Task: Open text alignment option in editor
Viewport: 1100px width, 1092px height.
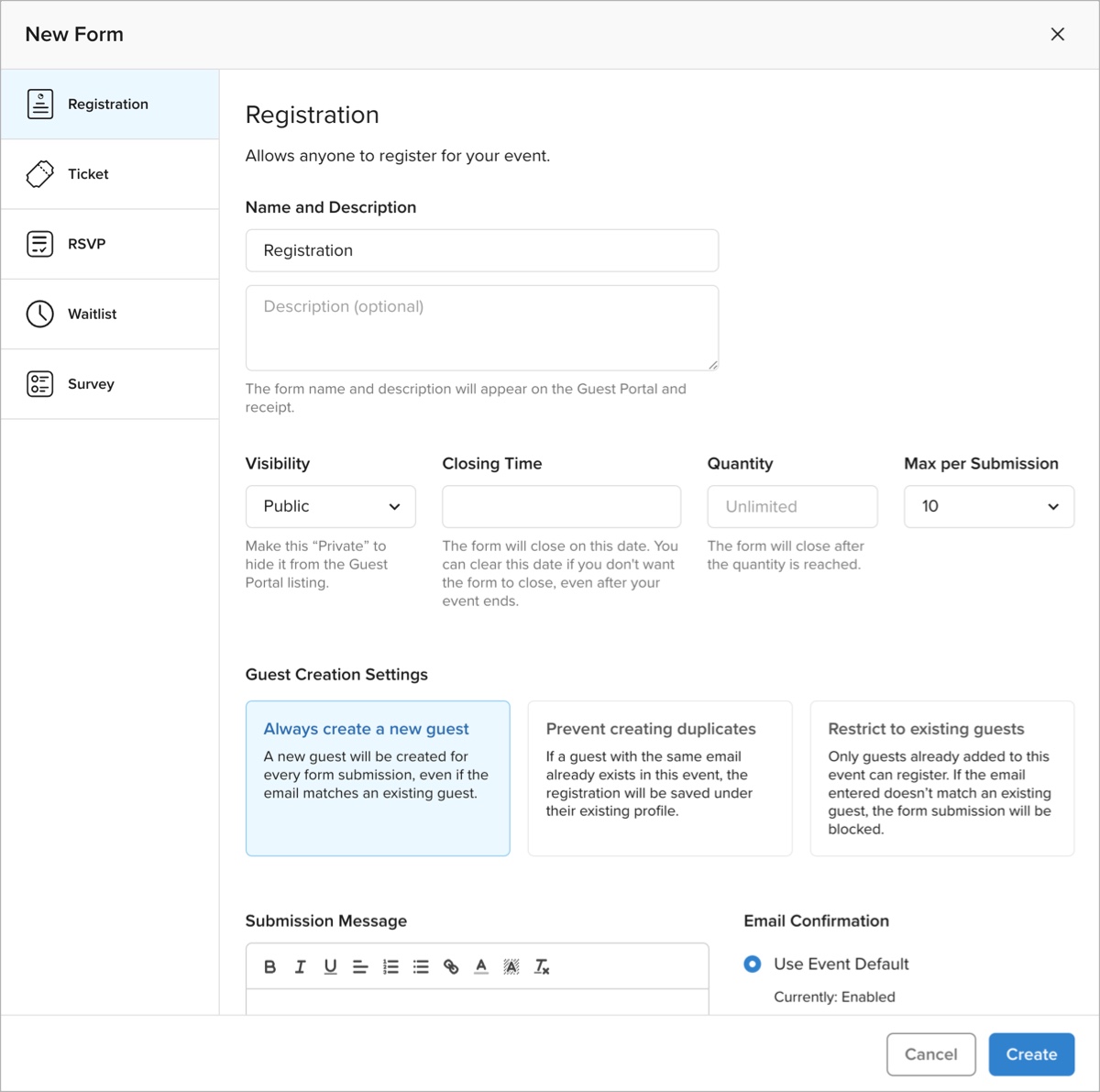Action: pyautogui.click(x=360, y=966)
